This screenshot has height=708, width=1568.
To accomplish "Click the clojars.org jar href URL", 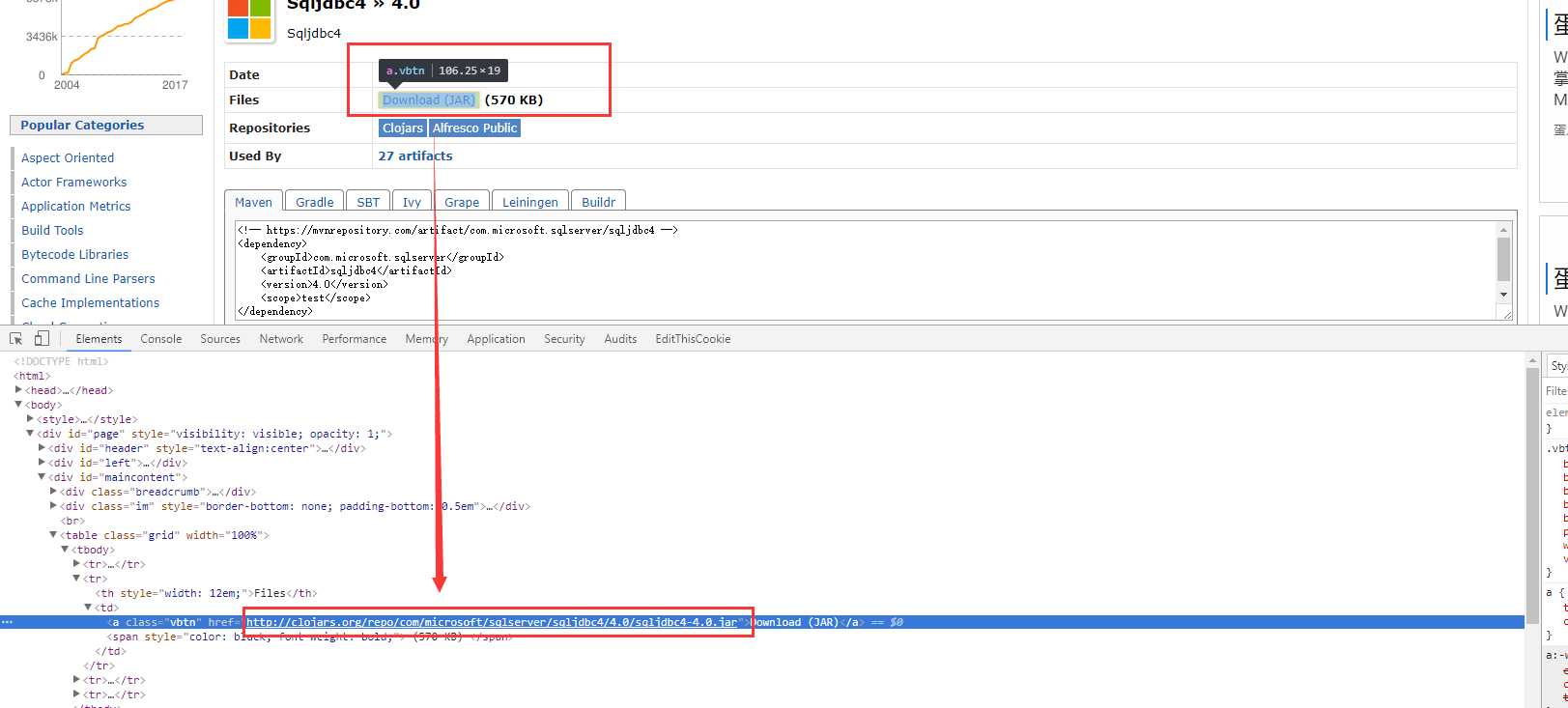I will 492,622.
